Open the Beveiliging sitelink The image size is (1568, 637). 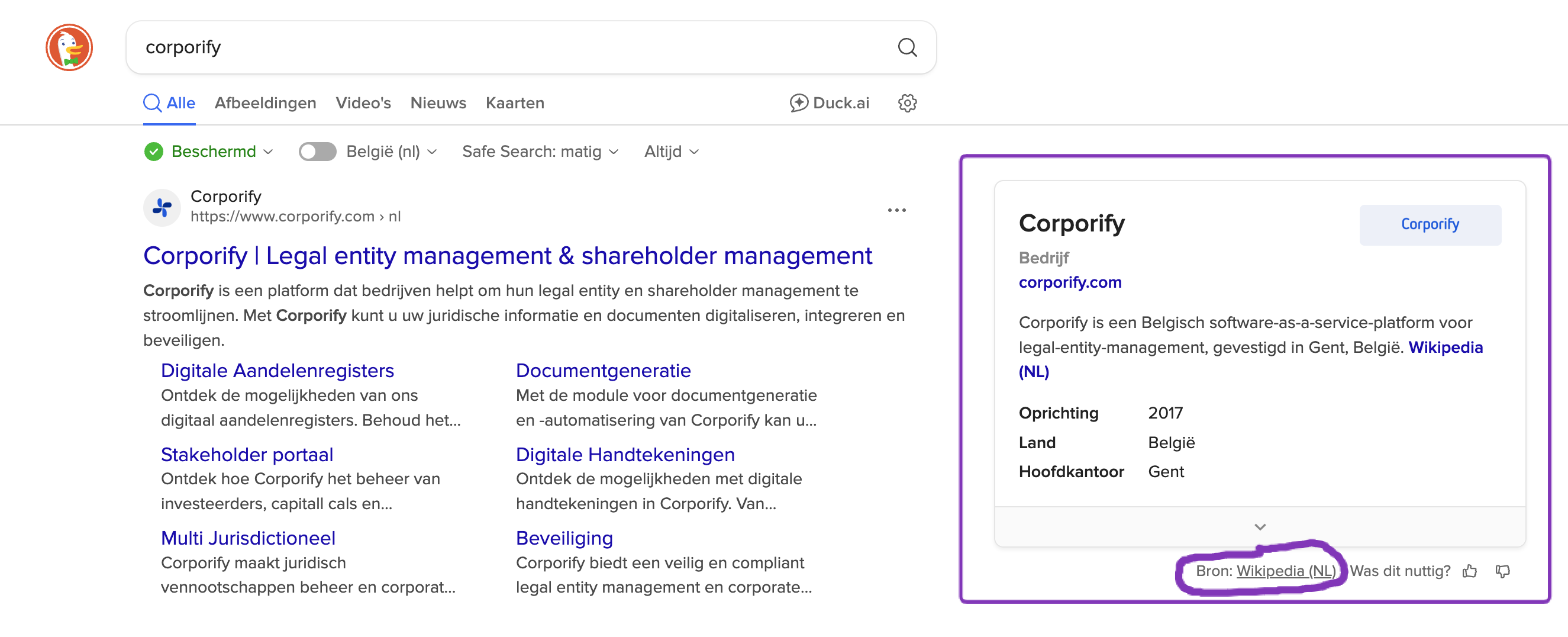click(564, 538)
